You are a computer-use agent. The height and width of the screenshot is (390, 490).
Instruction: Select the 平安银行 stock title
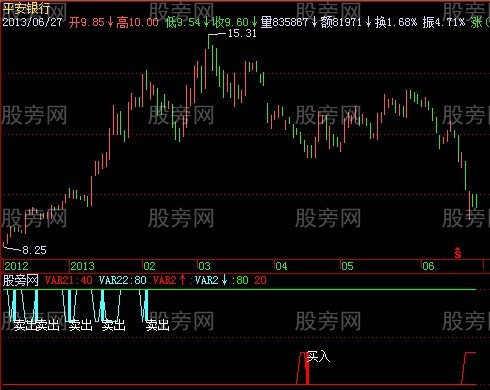pyautogui.click(x=26, y=8)
